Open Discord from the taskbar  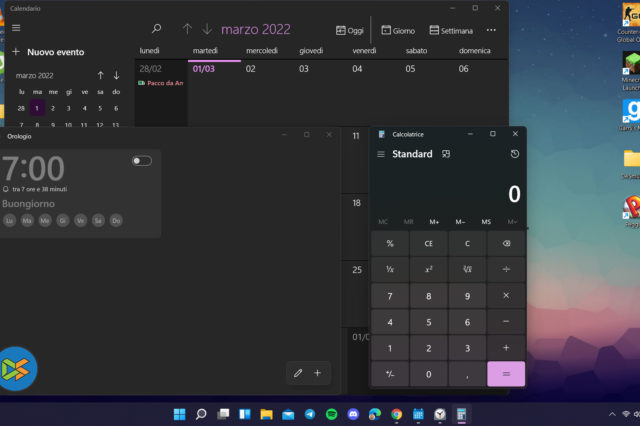pyautogui.click(x=353, y=414)
